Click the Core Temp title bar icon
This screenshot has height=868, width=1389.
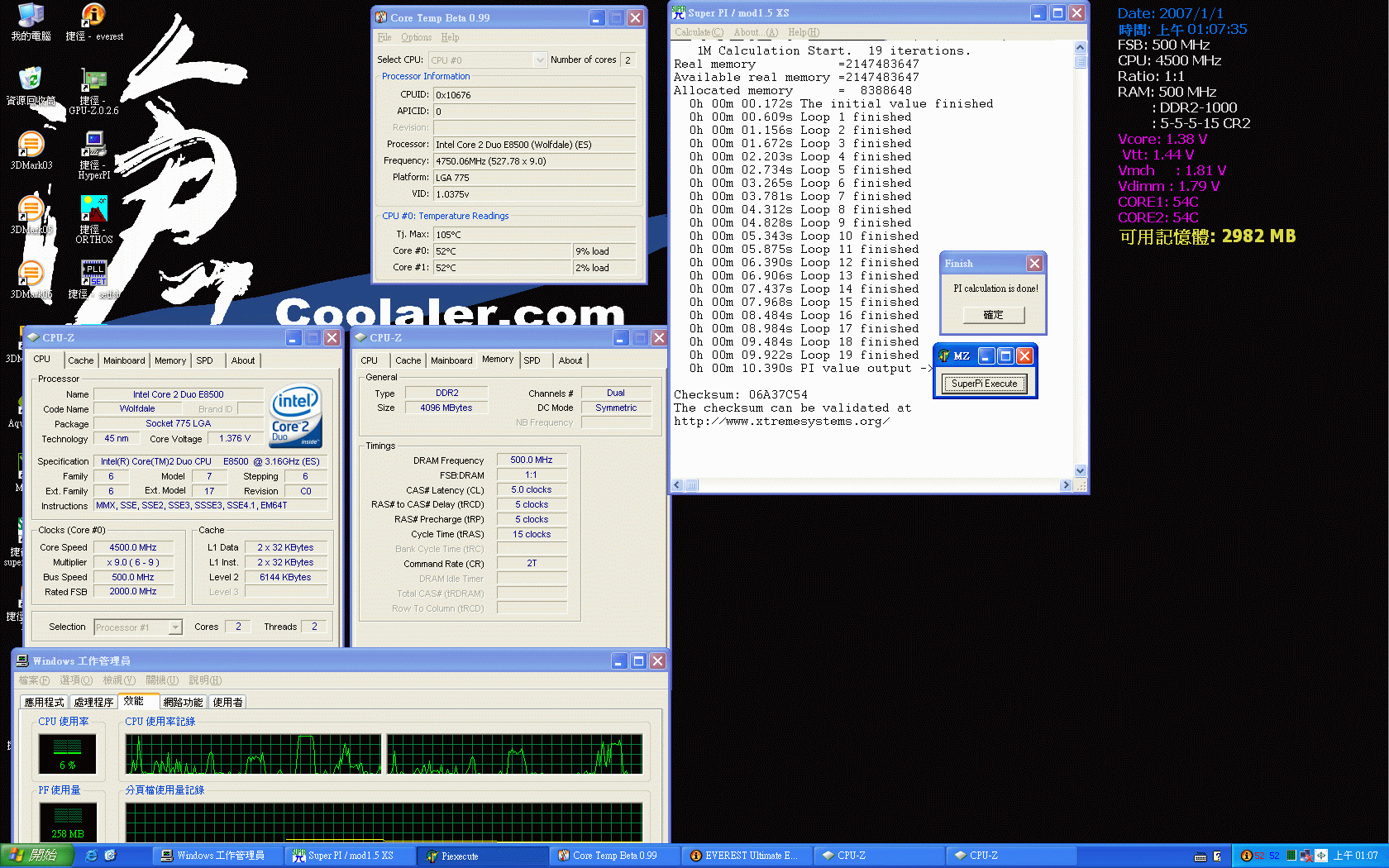point(381,17)
